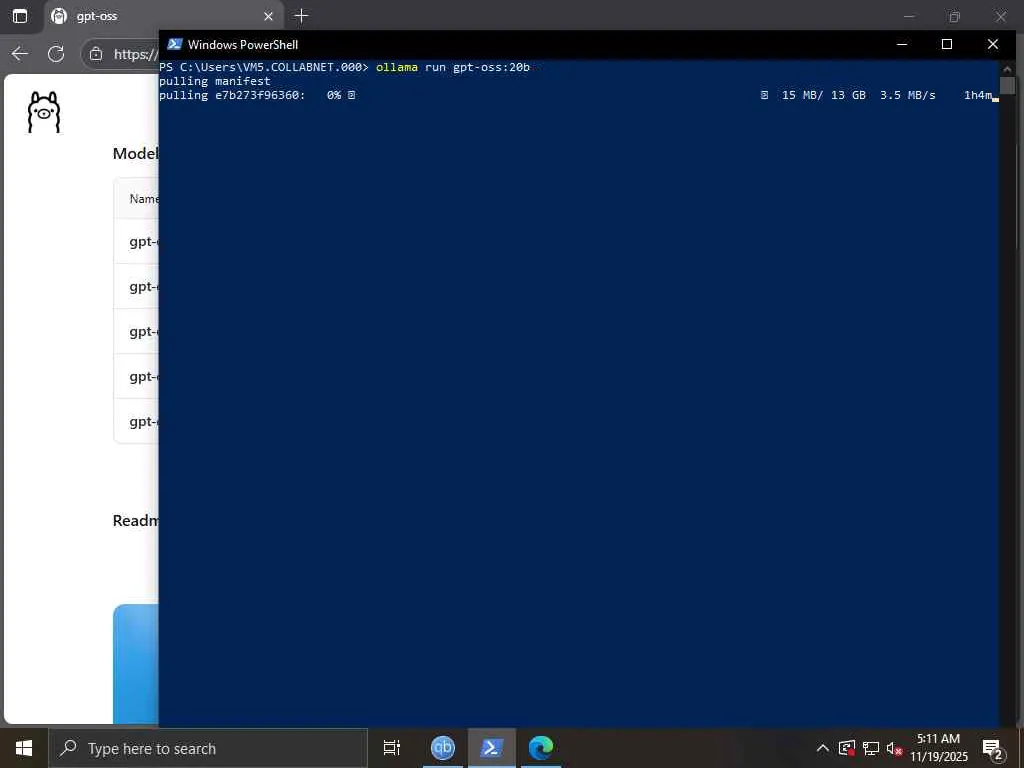Open the notification center icon
Viewport: 1024px width, 768px height.
(993, 748)
